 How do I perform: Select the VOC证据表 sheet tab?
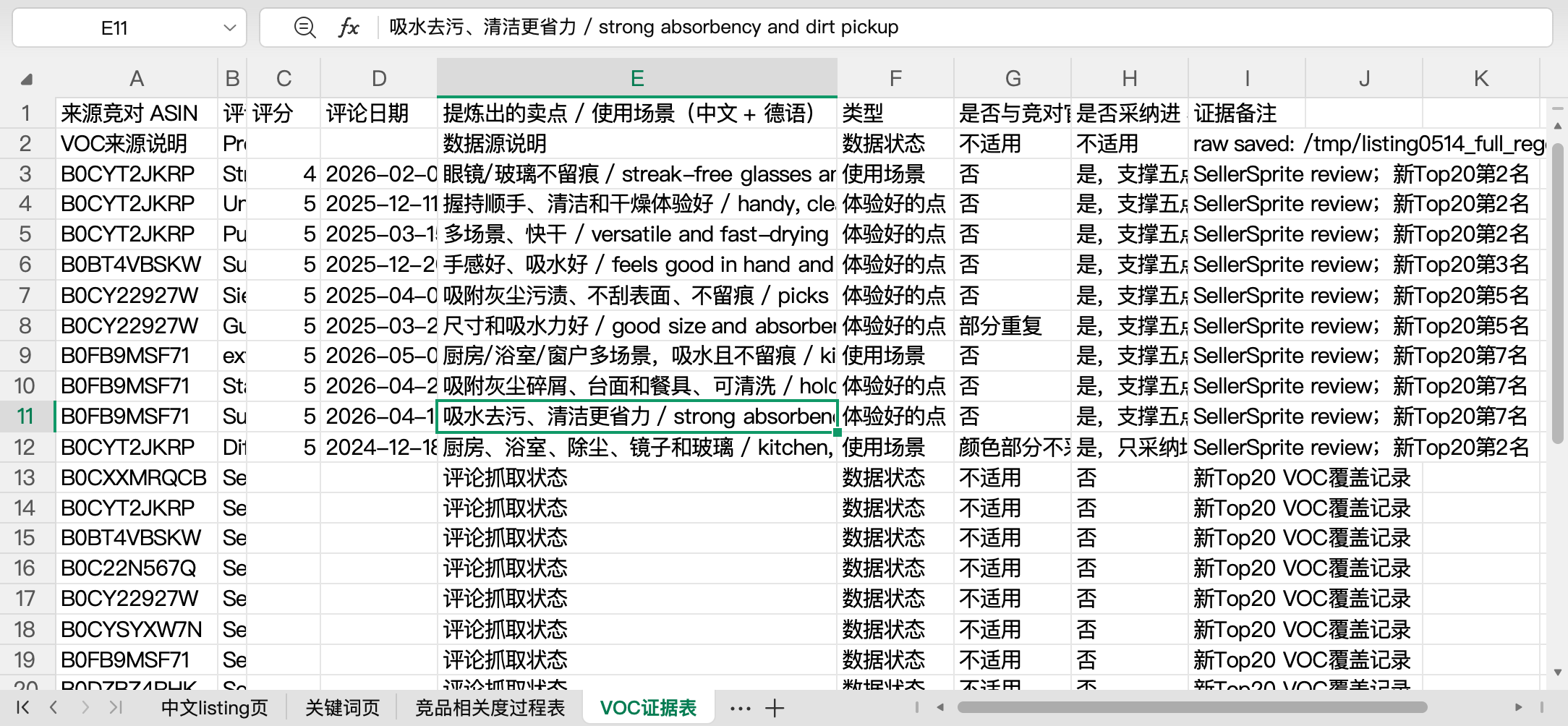tap(649, 708)
